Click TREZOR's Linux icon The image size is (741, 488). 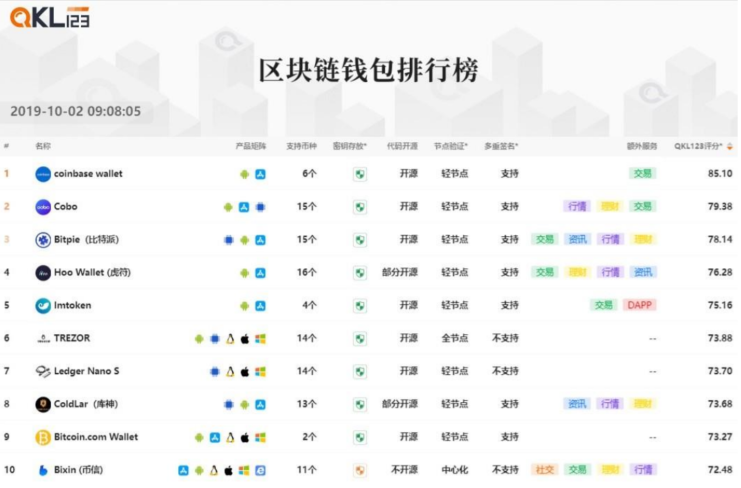230,339
